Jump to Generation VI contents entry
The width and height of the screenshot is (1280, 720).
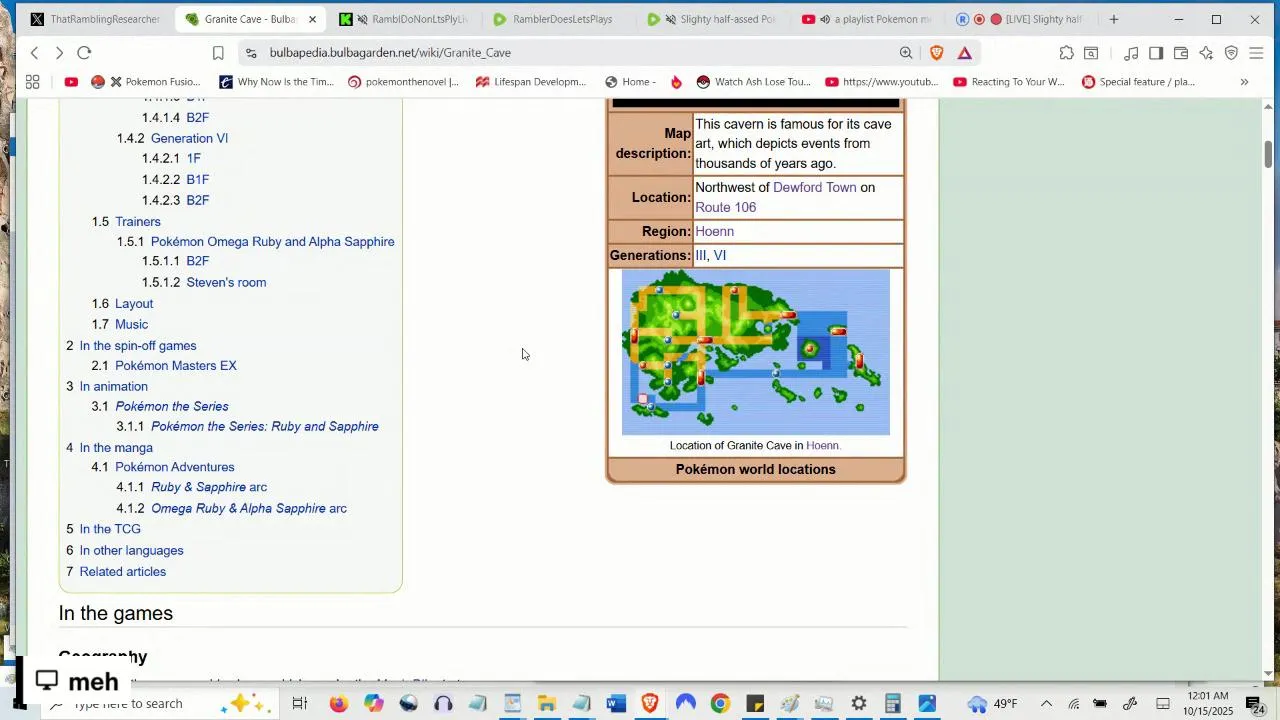189,138
